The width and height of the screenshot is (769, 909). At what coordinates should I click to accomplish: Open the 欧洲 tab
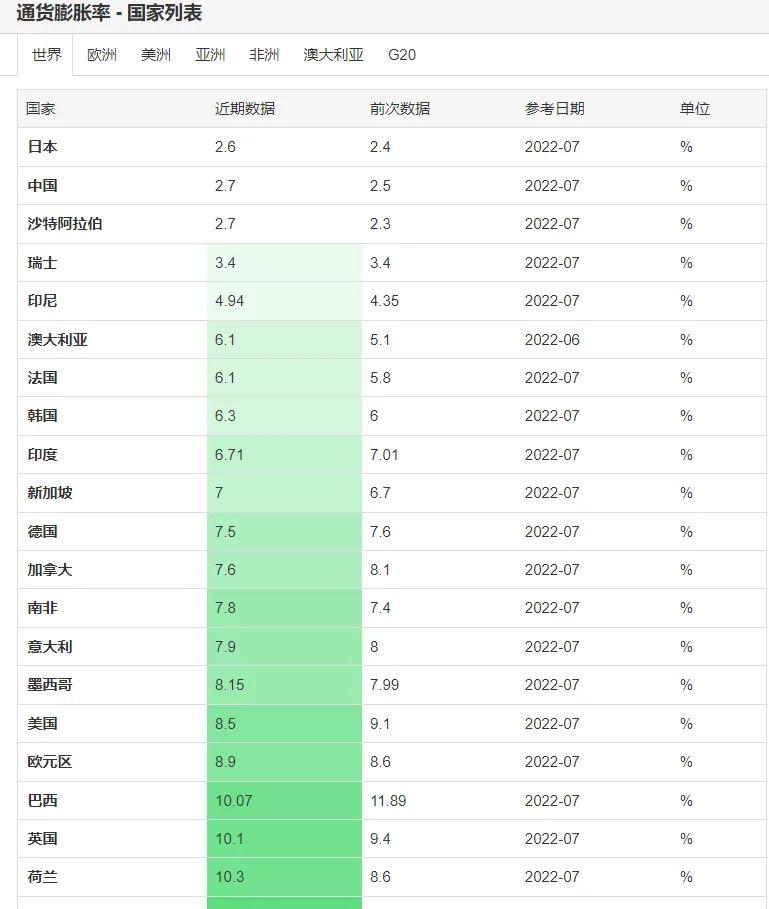point(102,55)
